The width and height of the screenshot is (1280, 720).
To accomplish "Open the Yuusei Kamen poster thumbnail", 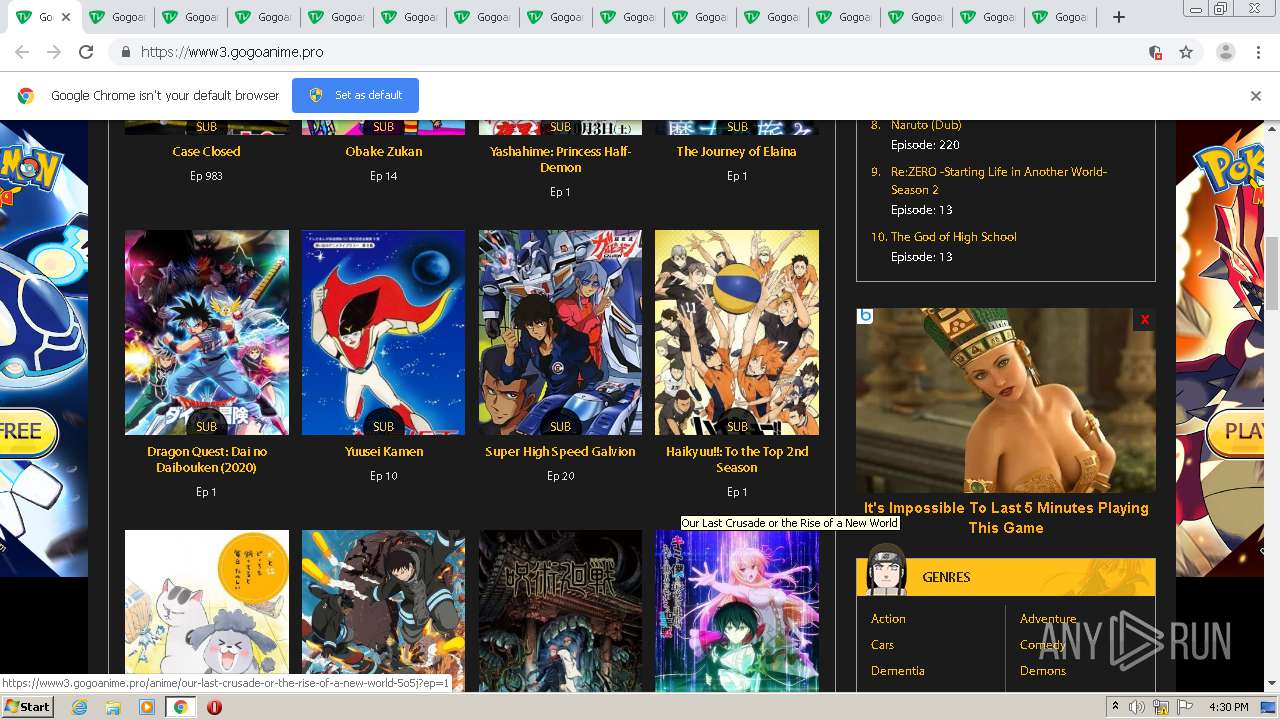I will 383,332.
